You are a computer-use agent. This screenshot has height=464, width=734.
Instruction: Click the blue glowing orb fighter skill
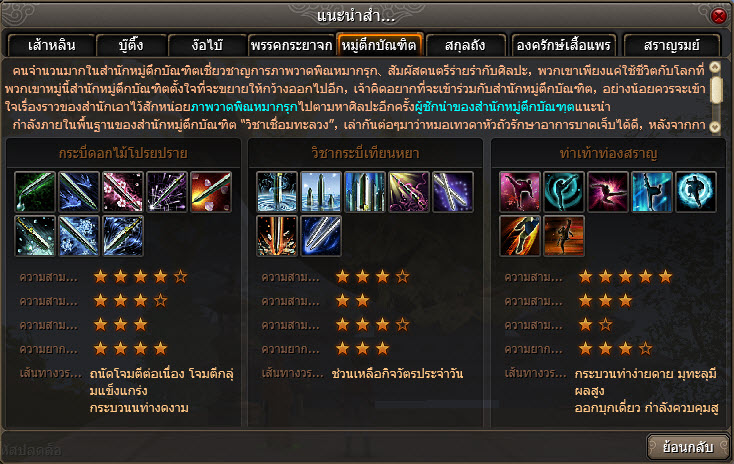pyautogui.click(x=696, y=191)
